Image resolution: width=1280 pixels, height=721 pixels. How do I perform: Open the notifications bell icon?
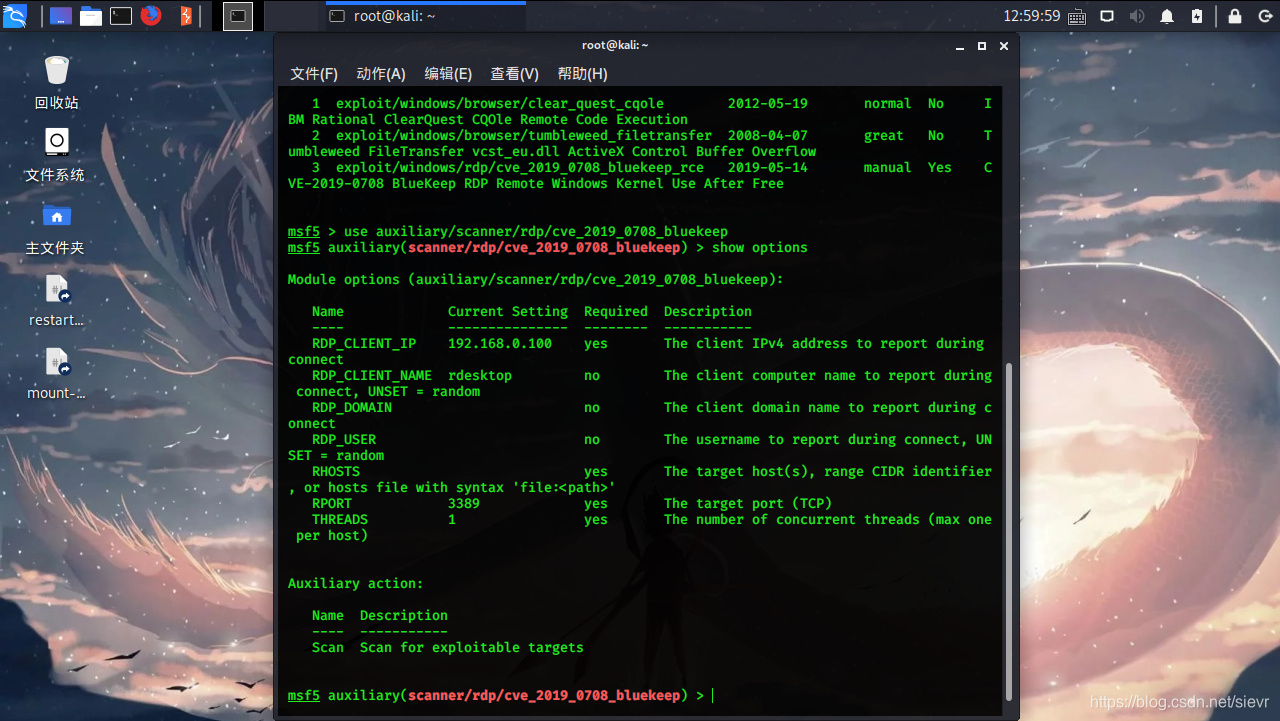(1167, 16)
